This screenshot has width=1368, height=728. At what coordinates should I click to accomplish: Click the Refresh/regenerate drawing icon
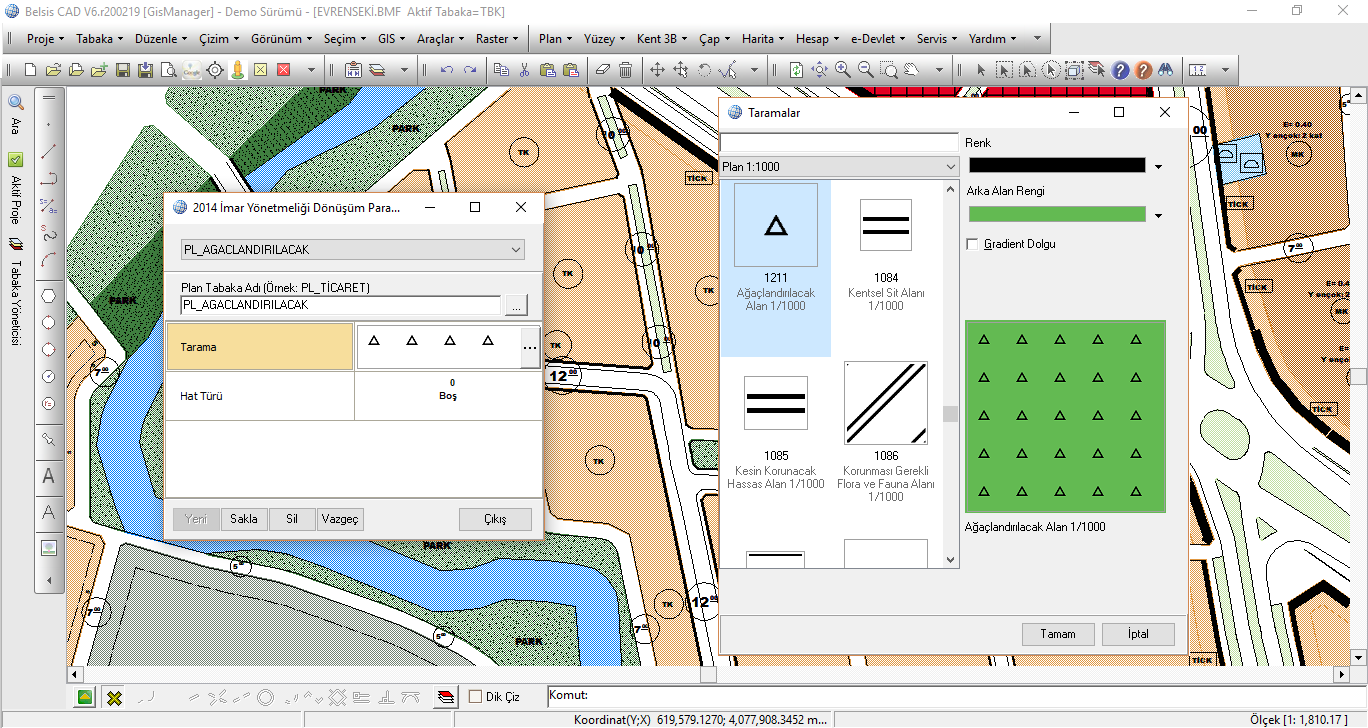[796, 70]
